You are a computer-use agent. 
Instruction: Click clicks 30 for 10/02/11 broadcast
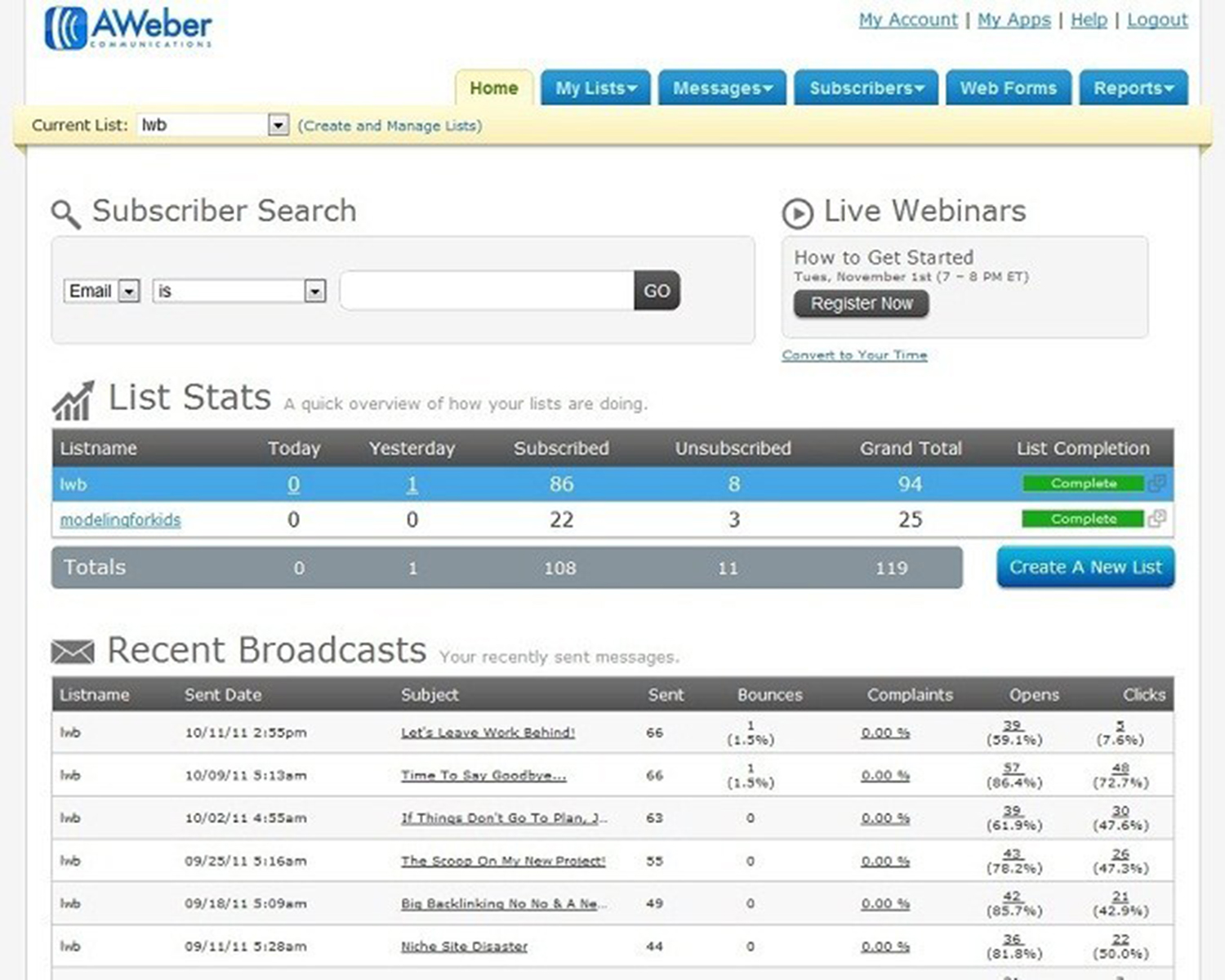click(x=1120, y=811)
